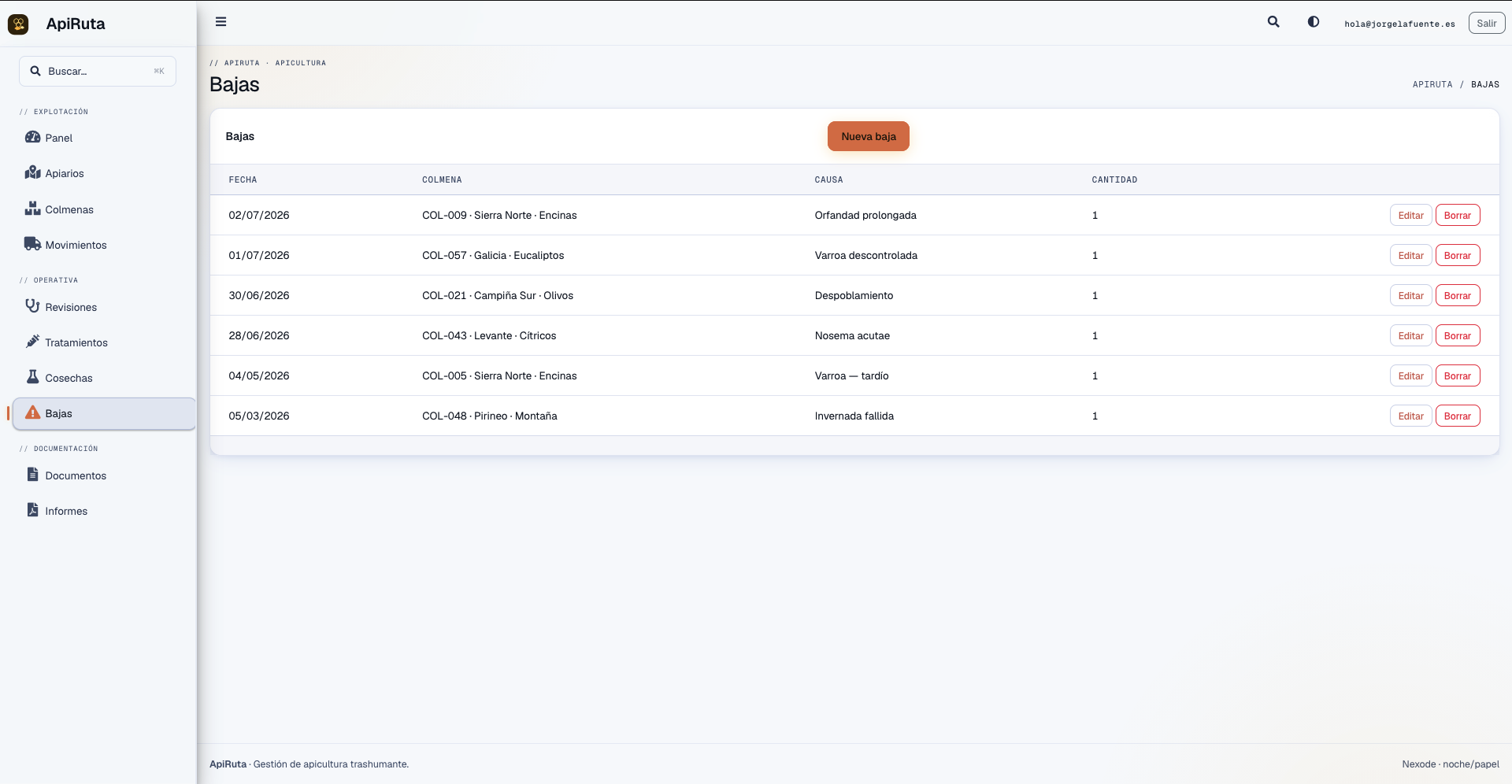This screenshot has width=1512, height=784.
Task: Open the Panel menu item
Action: 104,138
